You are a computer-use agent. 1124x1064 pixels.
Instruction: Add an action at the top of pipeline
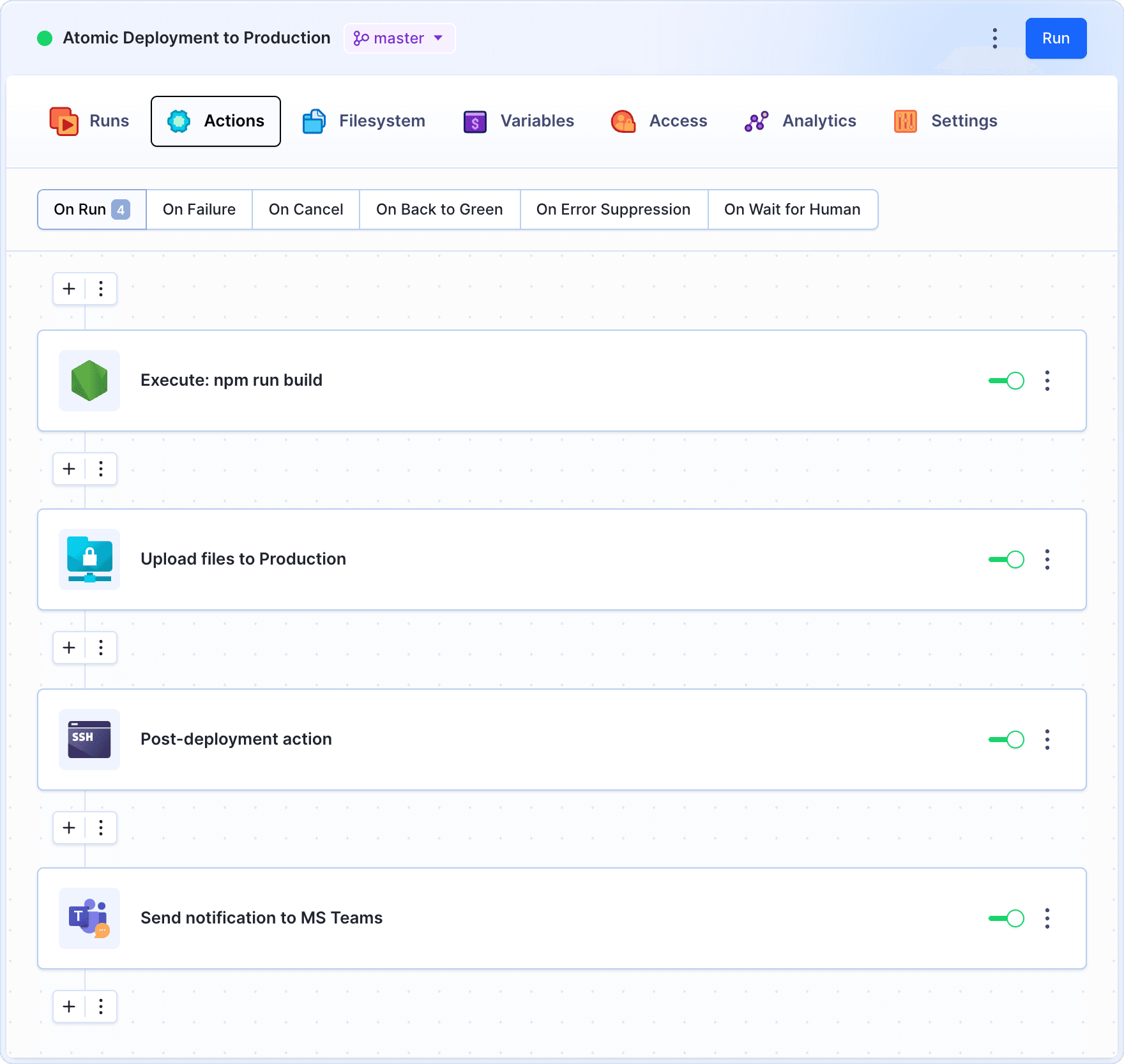tap(69, 289)
